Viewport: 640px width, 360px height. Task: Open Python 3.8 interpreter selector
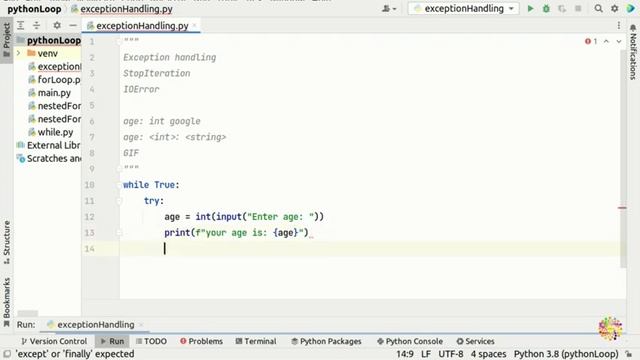[566, 354]
